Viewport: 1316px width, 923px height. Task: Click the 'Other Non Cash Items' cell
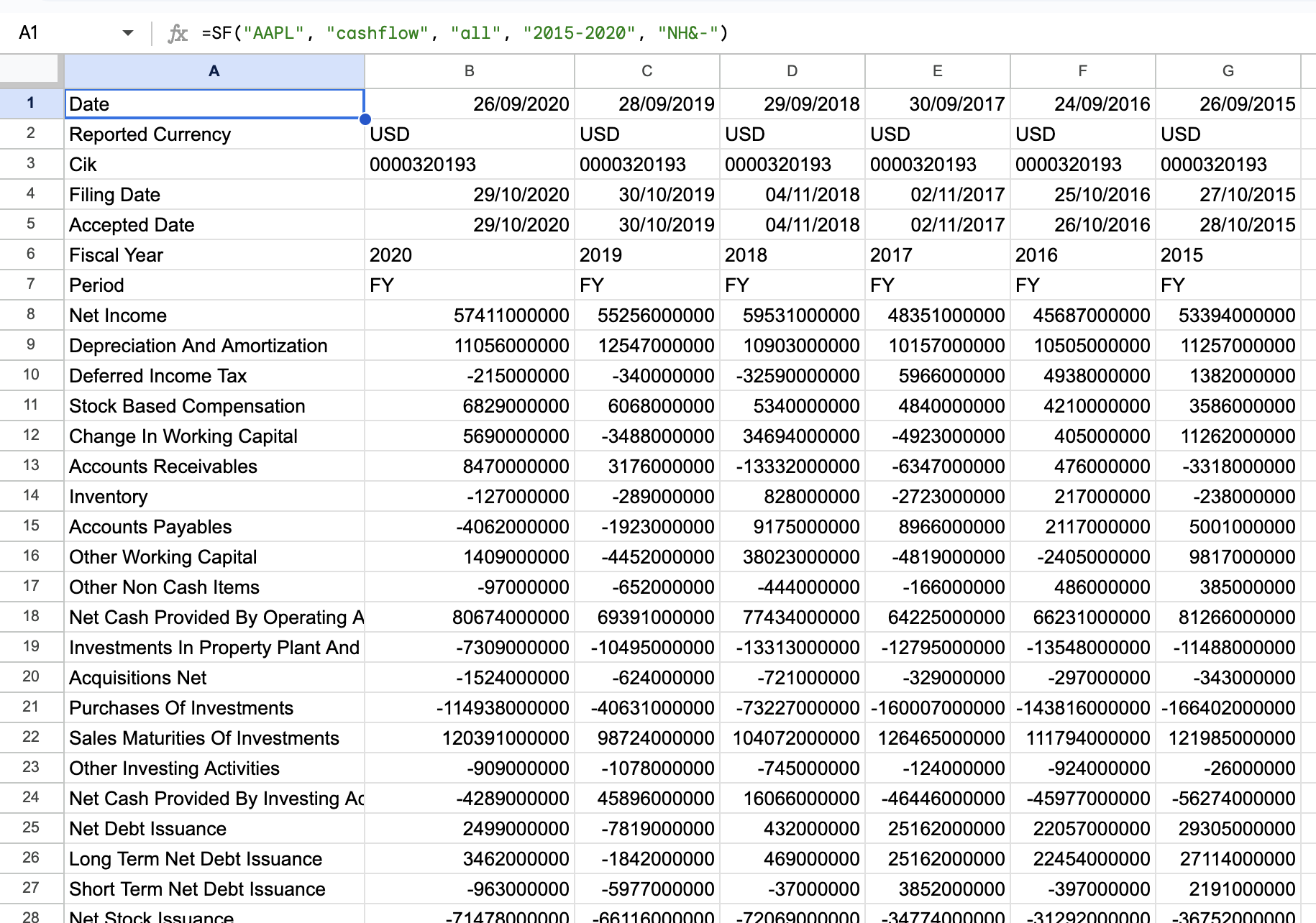[x=214, y=587]
